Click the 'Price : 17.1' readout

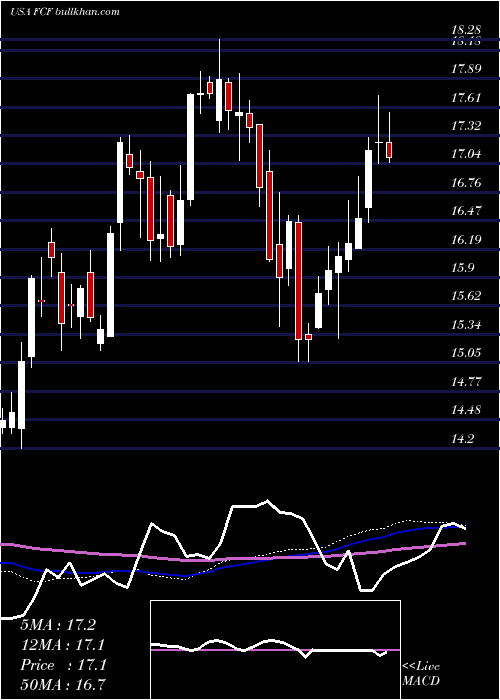point(63,665)
